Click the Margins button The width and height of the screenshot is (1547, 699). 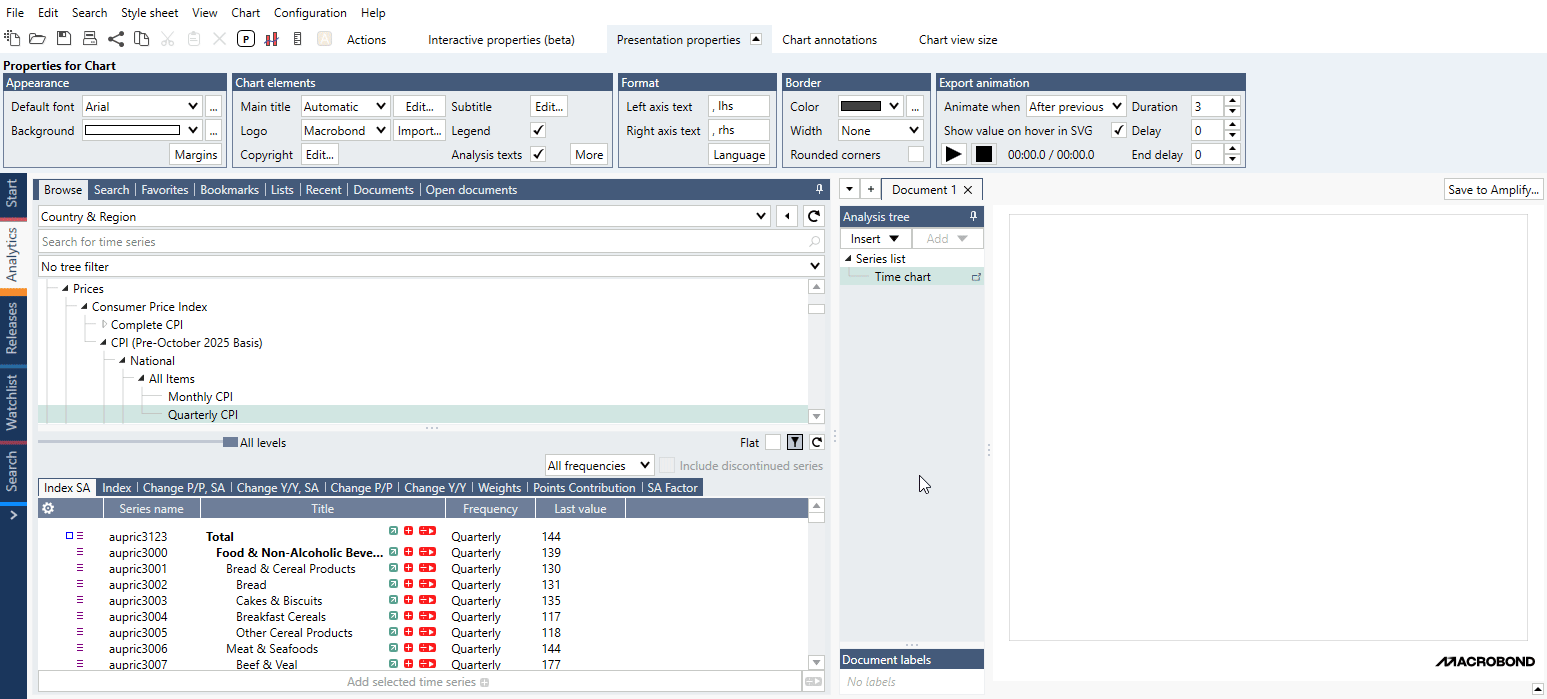[196, 155]
